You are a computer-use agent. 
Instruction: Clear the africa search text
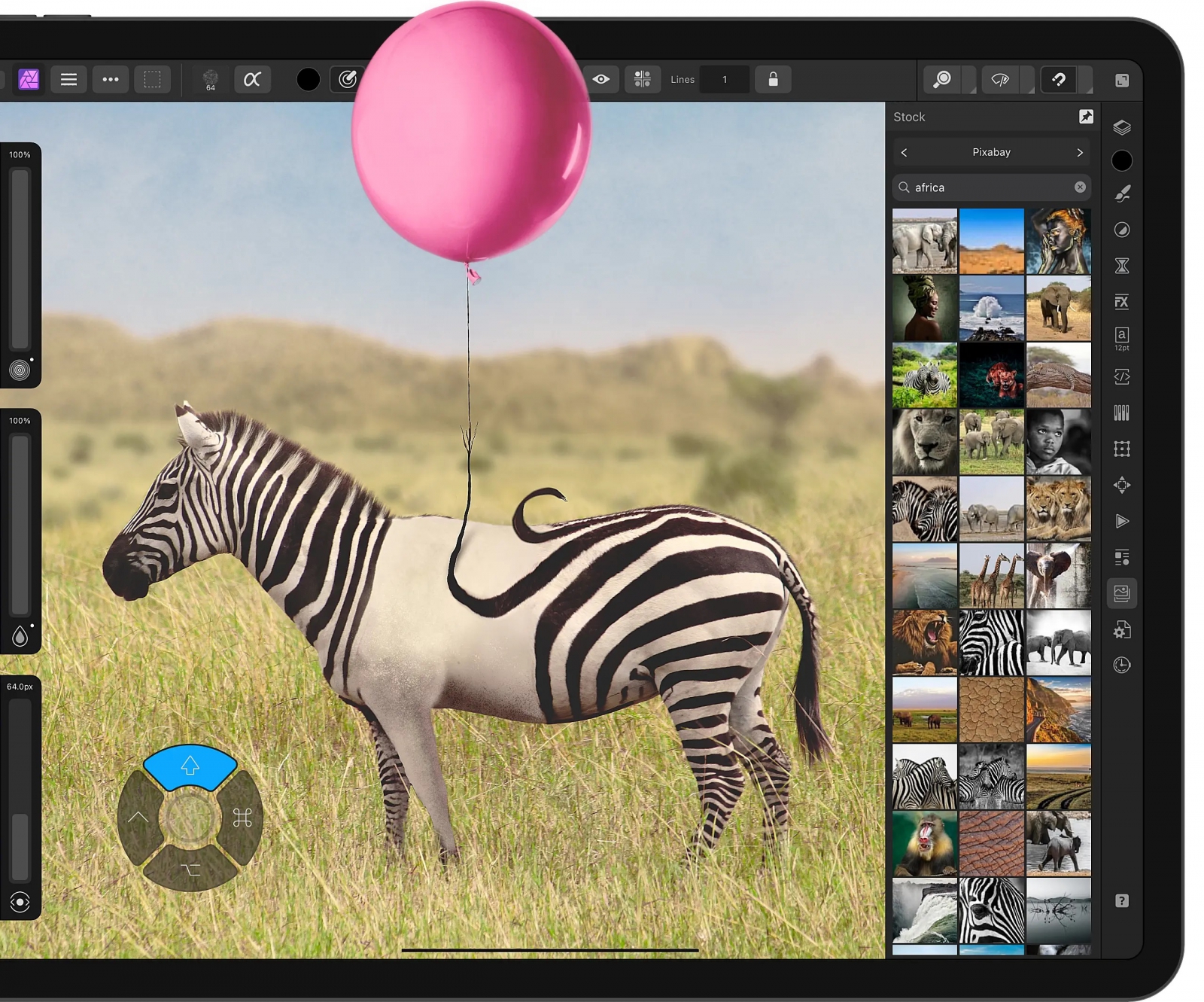pyautogui.click(x=1080, y=187)
